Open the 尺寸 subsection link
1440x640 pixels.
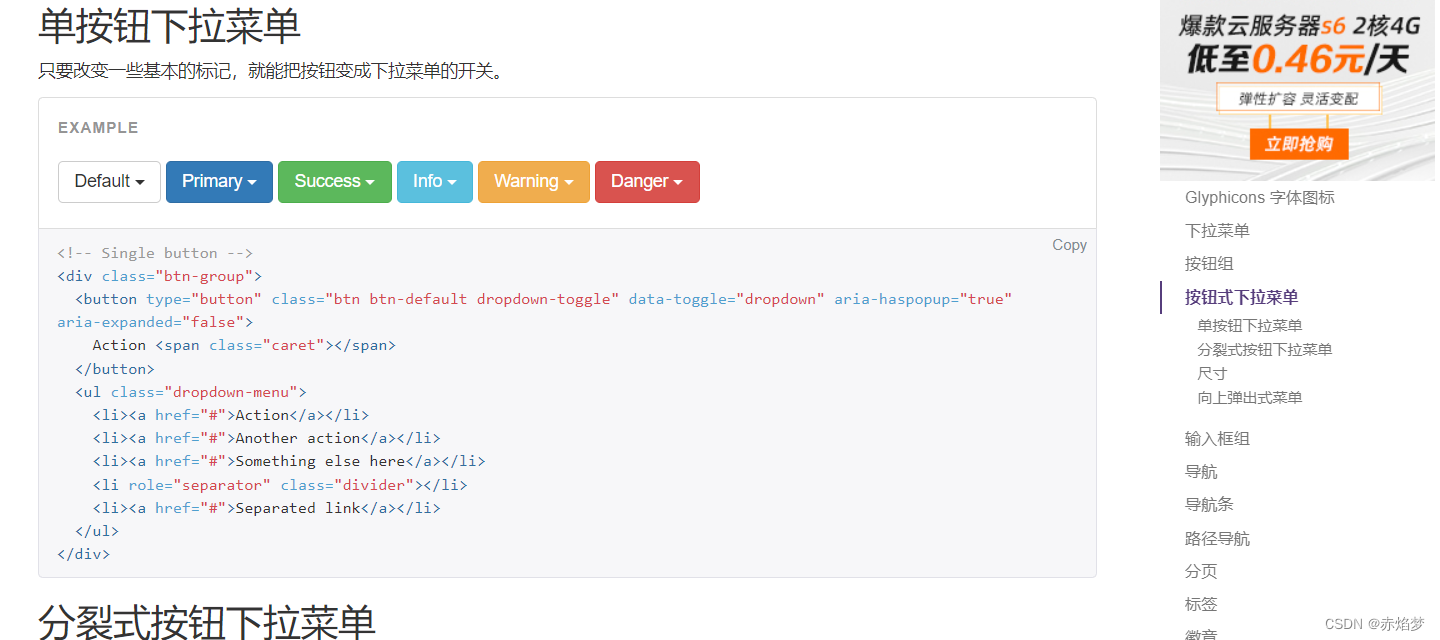click(x=1212, y=373)
